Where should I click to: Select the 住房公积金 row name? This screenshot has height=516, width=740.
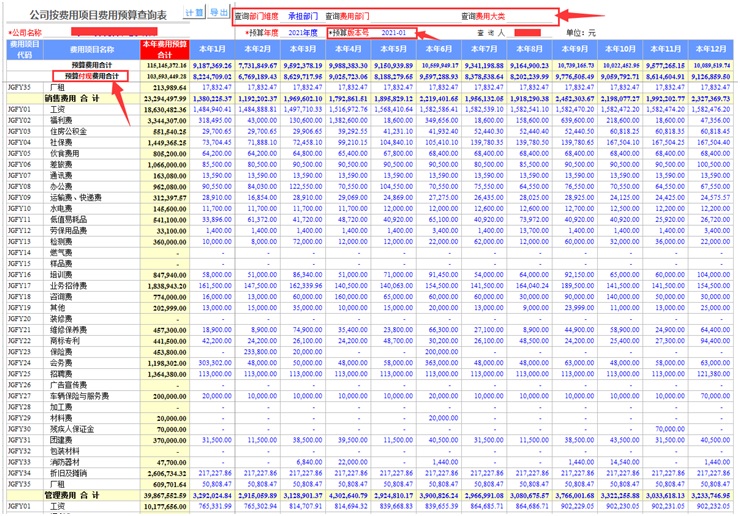68,131
